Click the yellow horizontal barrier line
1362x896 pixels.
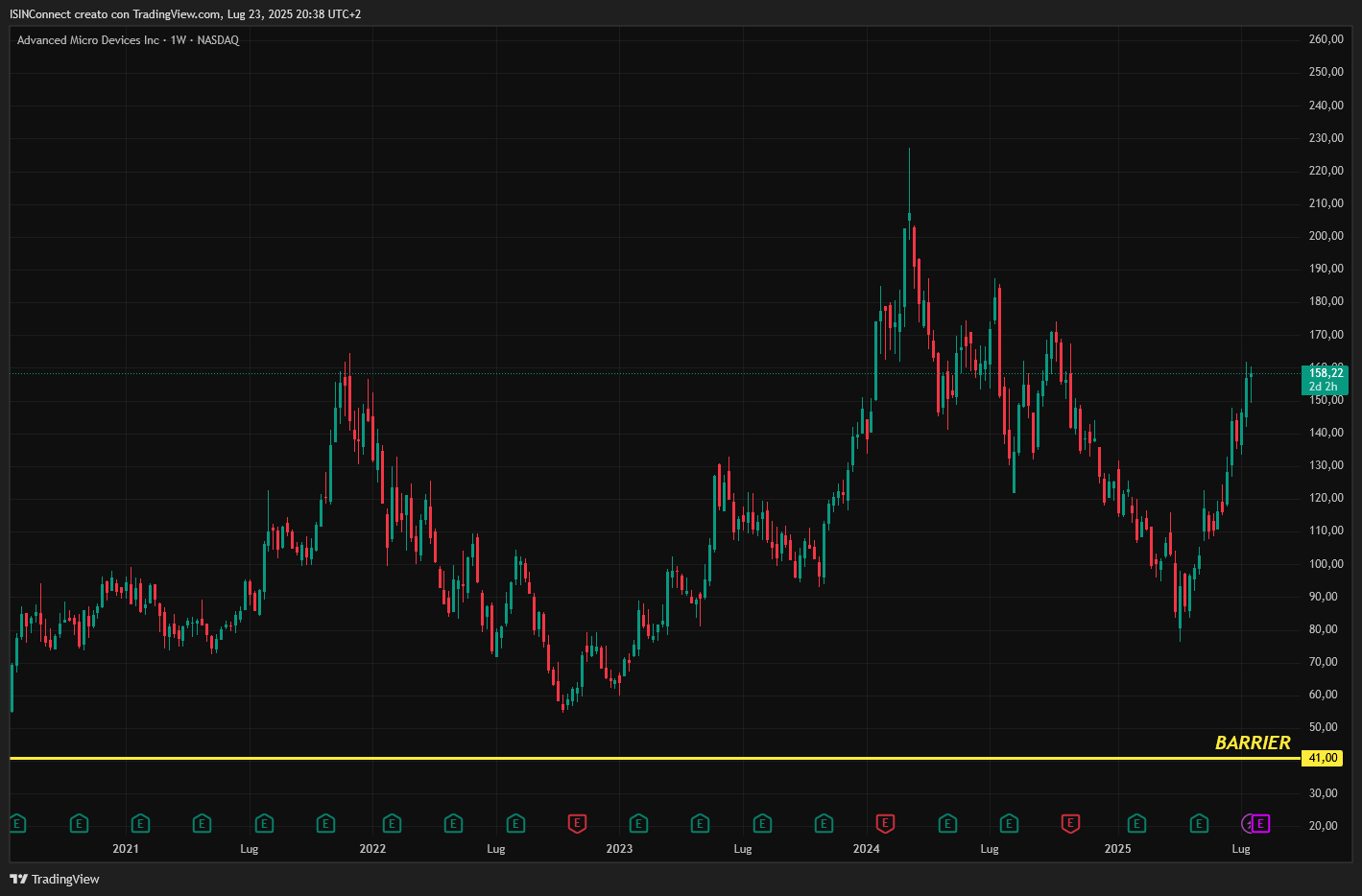tap(656, 758)
